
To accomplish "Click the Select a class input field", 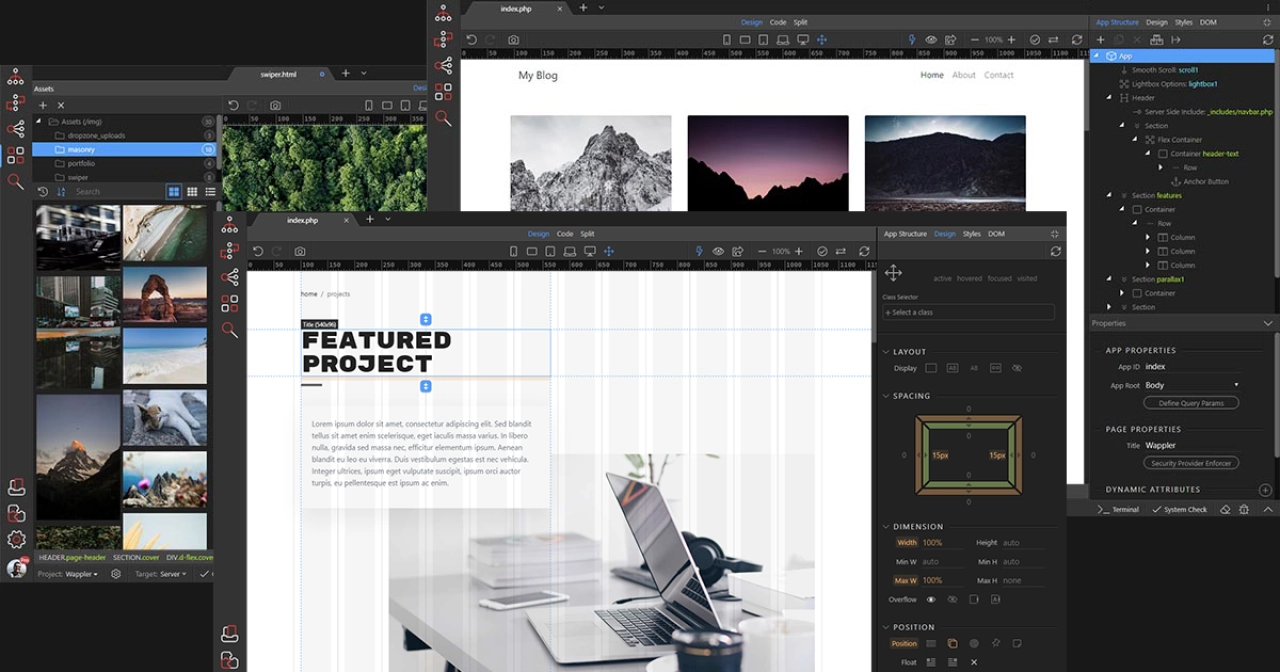I will coord(968,312).
